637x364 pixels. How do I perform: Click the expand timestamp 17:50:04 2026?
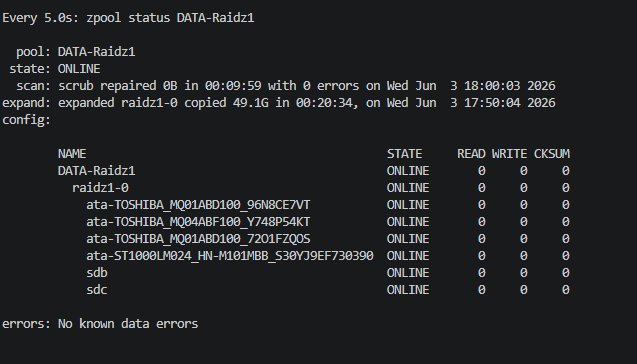[x=509, y=103]
